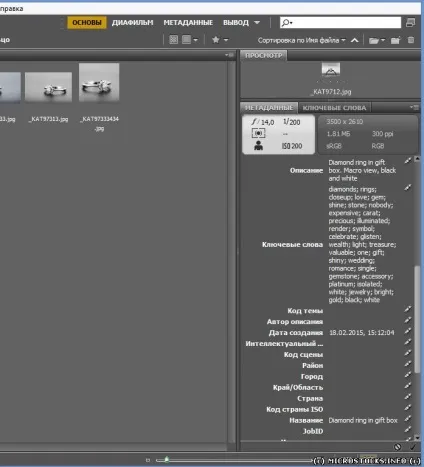Screen dimensions: 424x467
Task: Select the КЛЮЧЕВЫЕ СЛОВА panel tab
Action: pyautogui.click(x=334, y=108)
